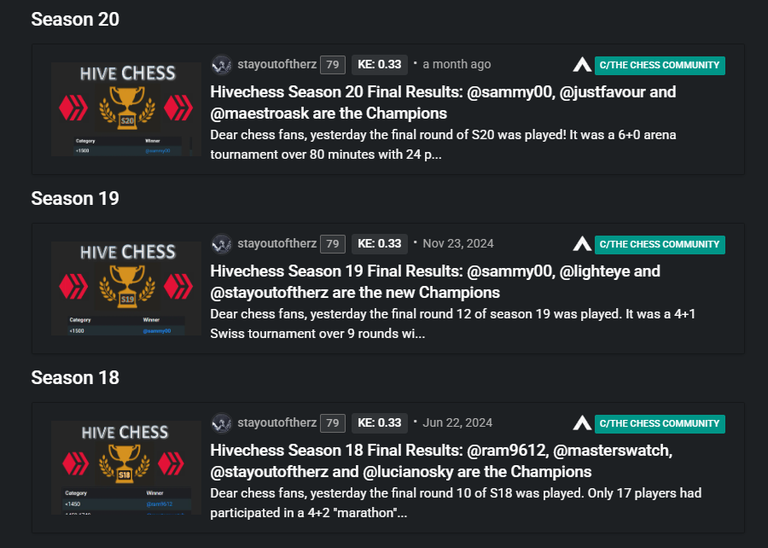This screenshot has width=768, height=548.
Task: Open Hivechess Season 20 Final Results title
Action: pos(443,102)
